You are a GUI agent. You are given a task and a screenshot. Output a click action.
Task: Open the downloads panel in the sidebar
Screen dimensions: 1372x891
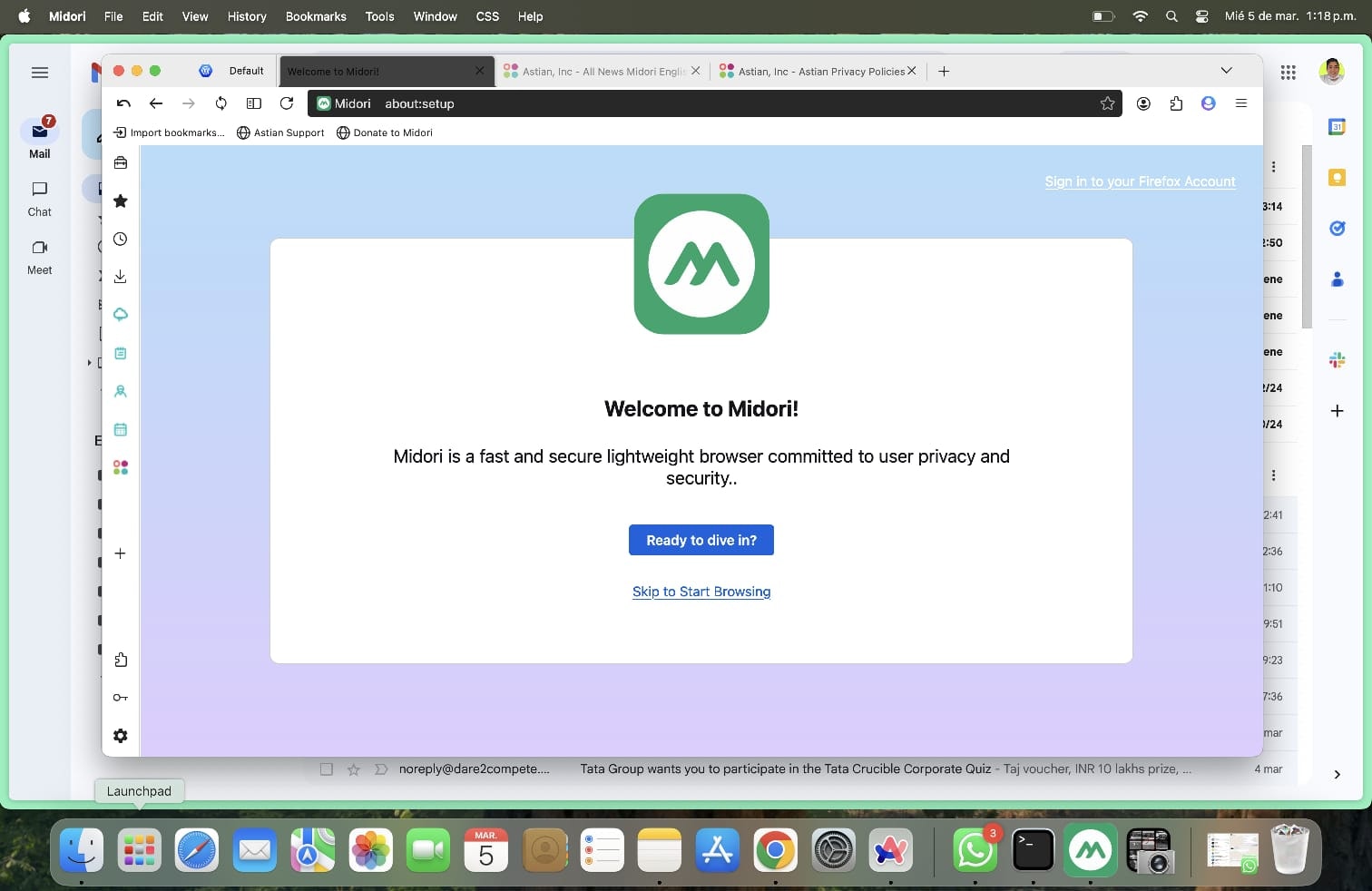pyautogui.click(x=120, y=277)
